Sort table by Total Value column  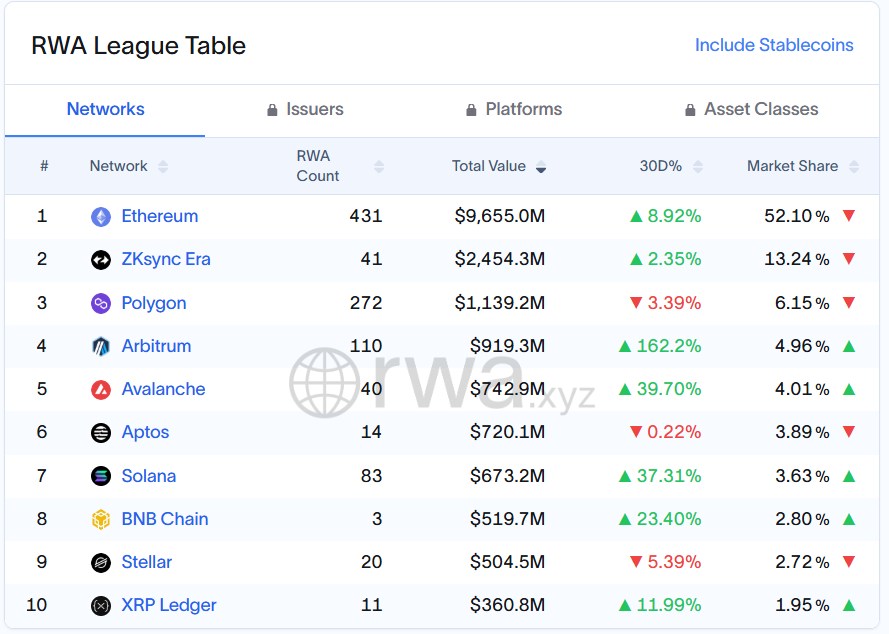tap(541, 167)
